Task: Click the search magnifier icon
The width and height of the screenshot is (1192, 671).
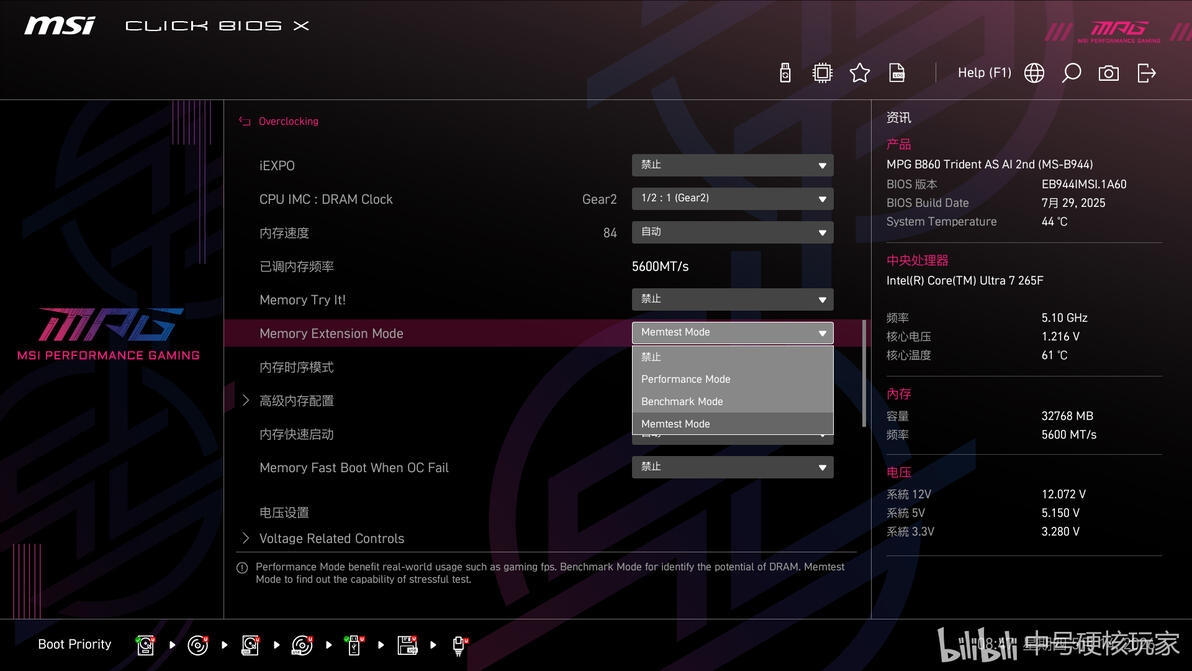Action: point(1071,73)
